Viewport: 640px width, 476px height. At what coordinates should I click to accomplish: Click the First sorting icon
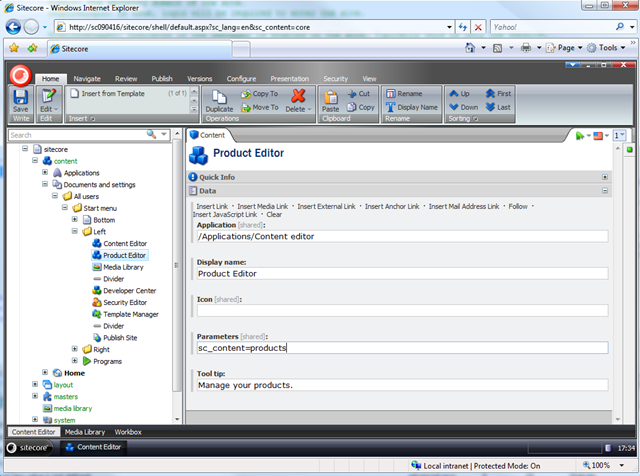pos(490,93)
